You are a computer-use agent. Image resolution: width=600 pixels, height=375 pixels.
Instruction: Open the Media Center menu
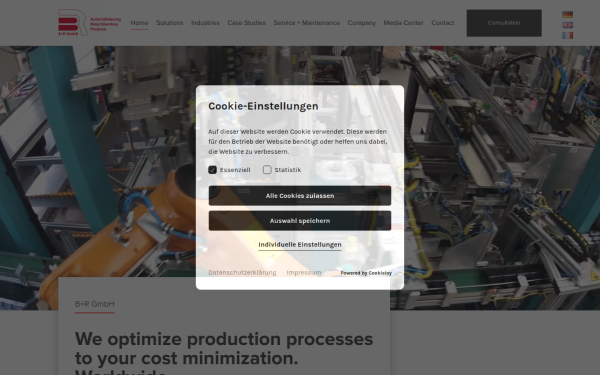tap(403, 23)
